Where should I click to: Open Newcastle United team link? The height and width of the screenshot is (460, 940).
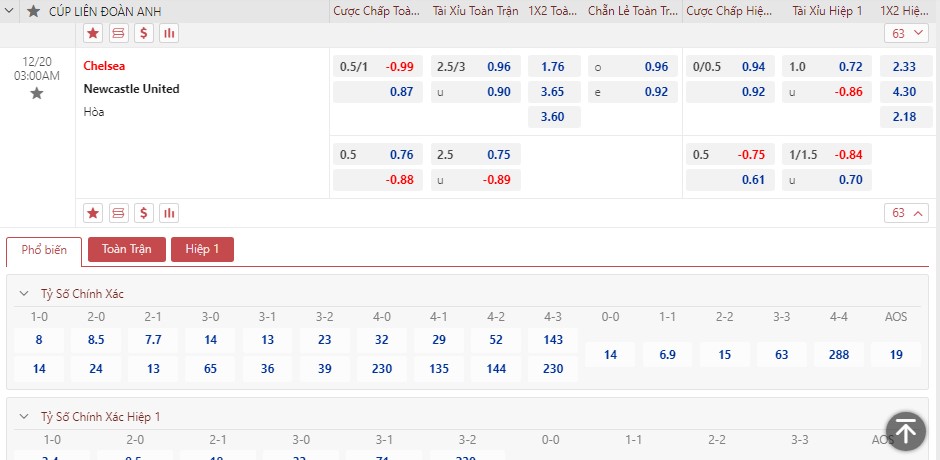[x=131, y=89]
